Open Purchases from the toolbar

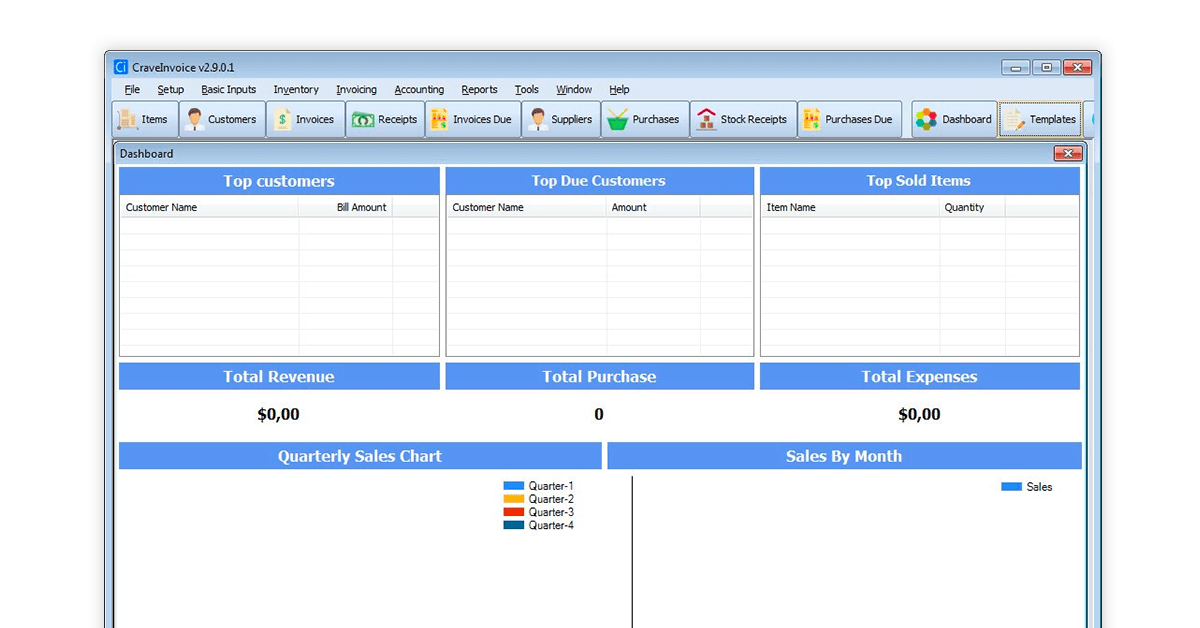(645, 119)
